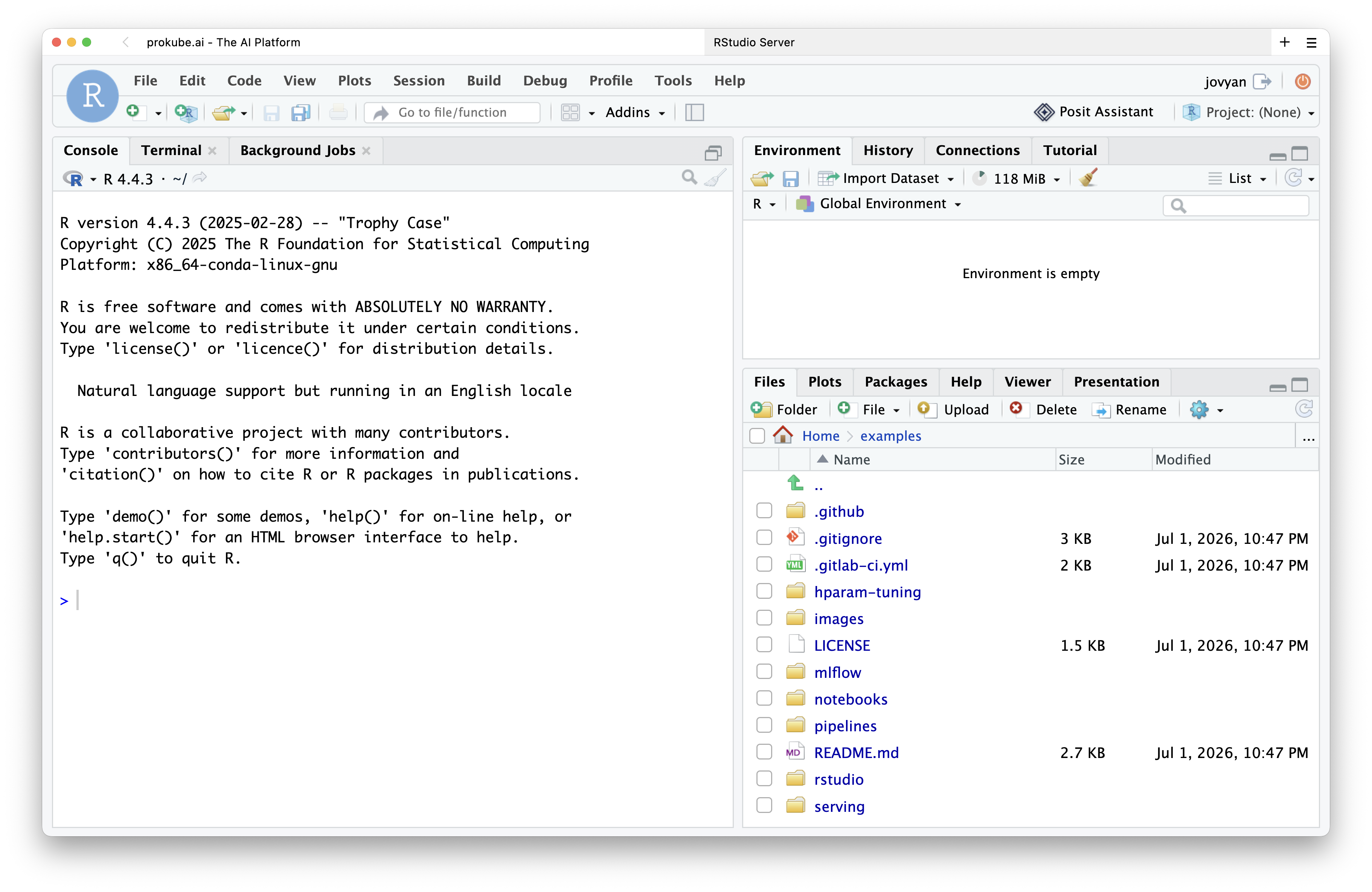Check the .gitignore file checkbox
The image size is (1372, 892).
tap(764, 537)
